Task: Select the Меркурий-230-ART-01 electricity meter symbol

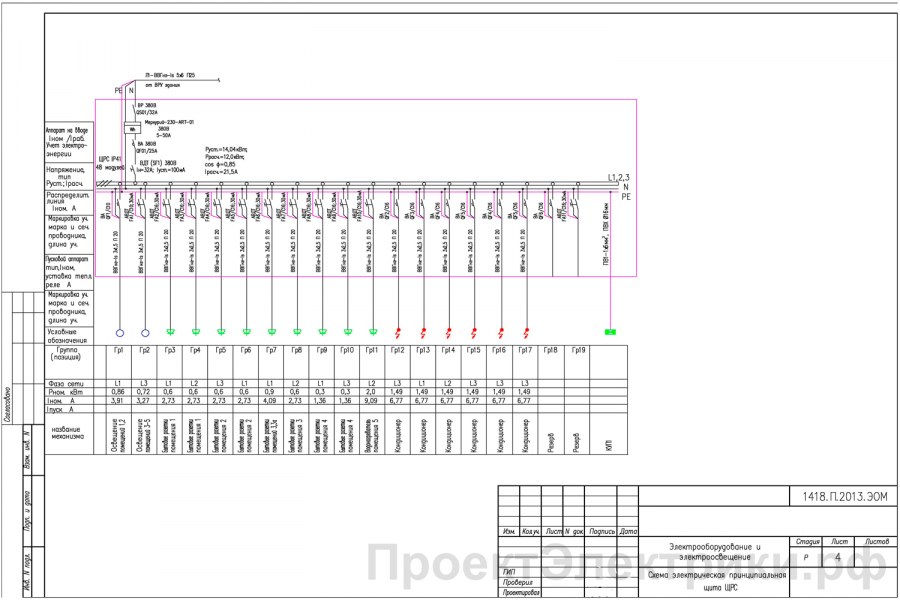Action: point(132,128)
